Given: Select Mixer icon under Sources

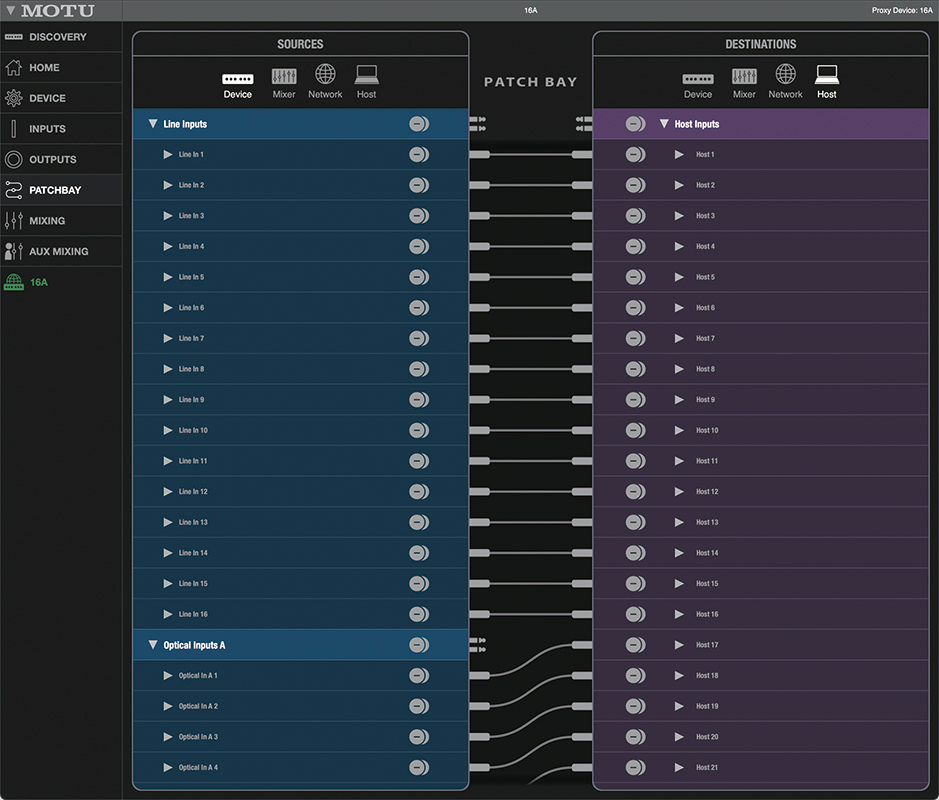Looking at the screenshot, I should [284, 76].
